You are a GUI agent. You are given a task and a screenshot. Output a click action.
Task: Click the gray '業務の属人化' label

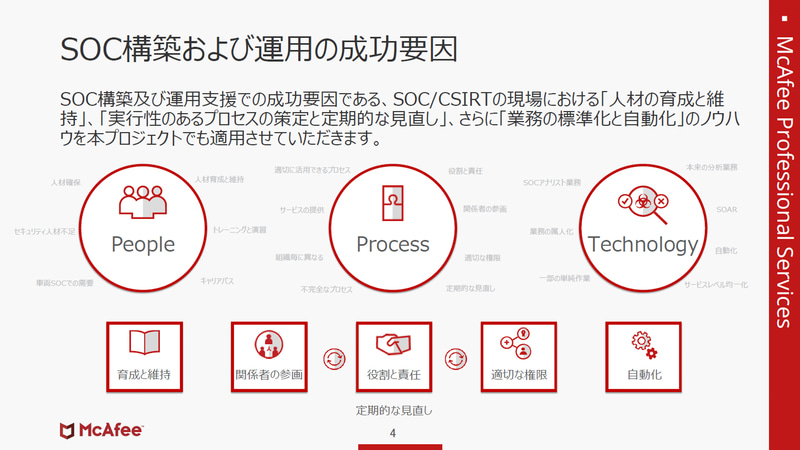[x=551, y=232]
